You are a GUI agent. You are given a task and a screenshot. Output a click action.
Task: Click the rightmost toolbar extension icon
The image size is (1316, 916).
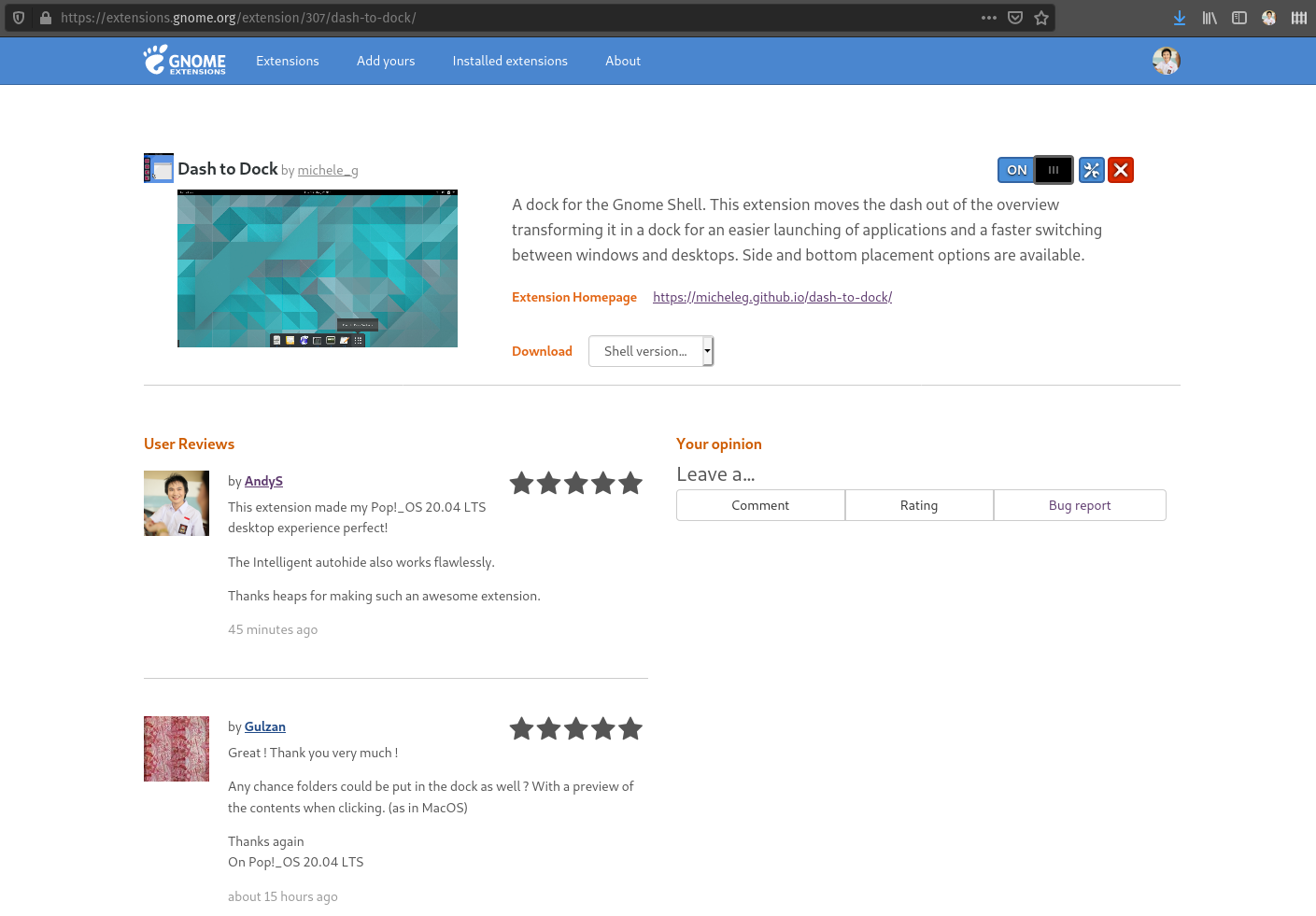1299,18
